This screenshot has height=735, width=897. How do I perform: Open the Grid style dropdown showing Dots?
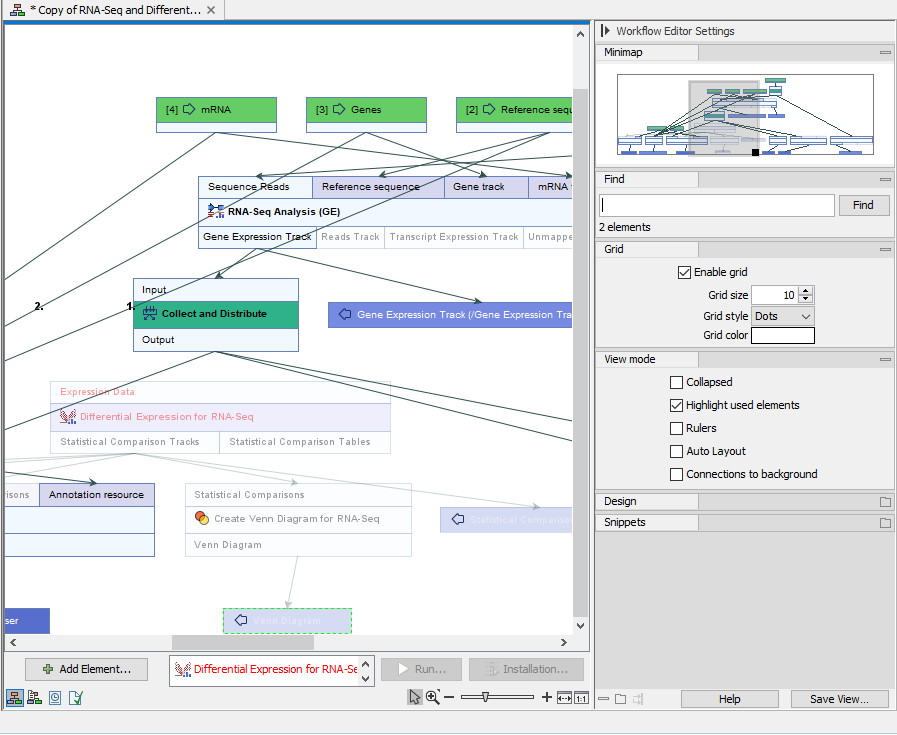pyautogui.click(x=782, y=315)
